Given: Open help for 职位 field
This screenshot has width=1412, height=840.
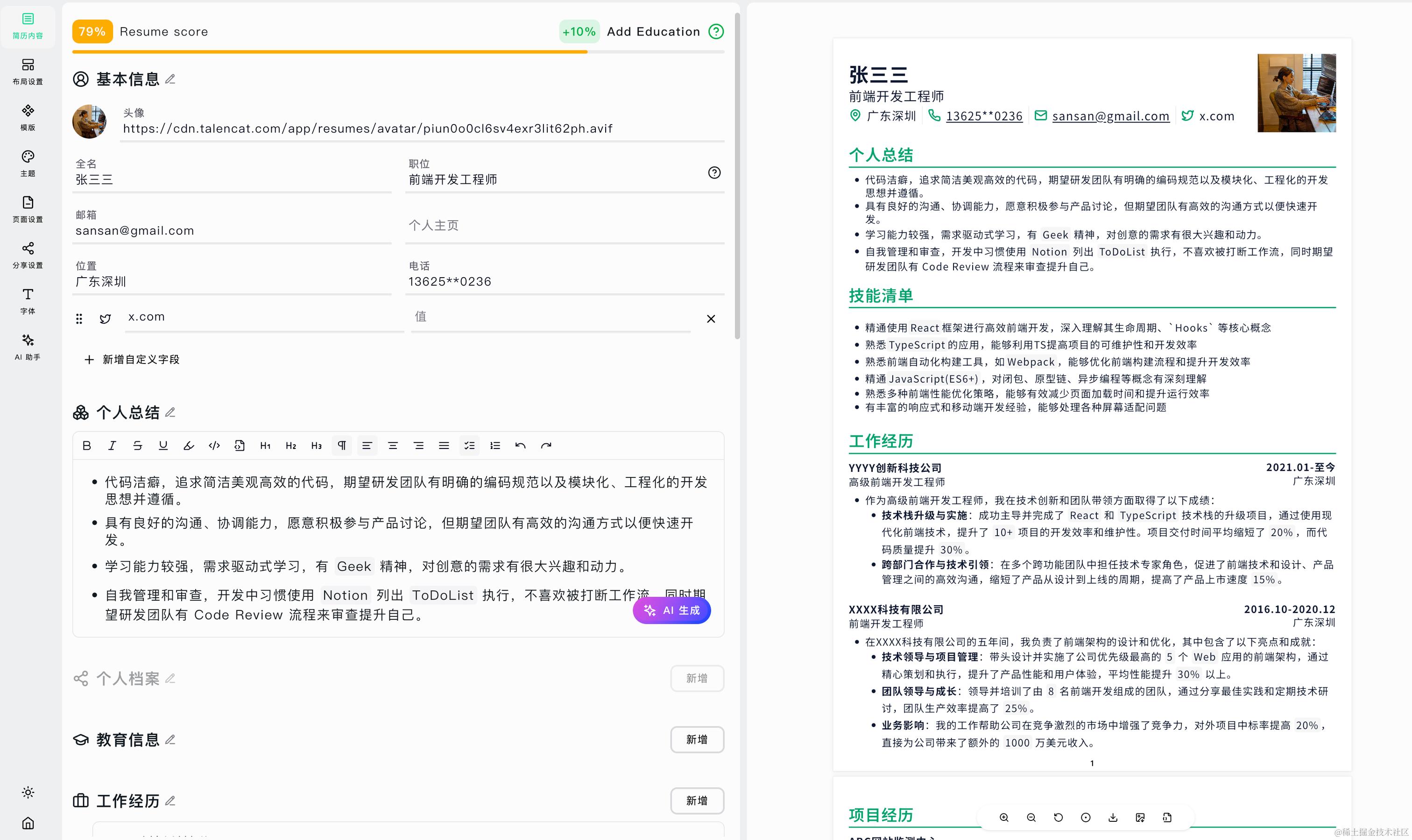Looking at the screenshot, I should click(714, 173).
